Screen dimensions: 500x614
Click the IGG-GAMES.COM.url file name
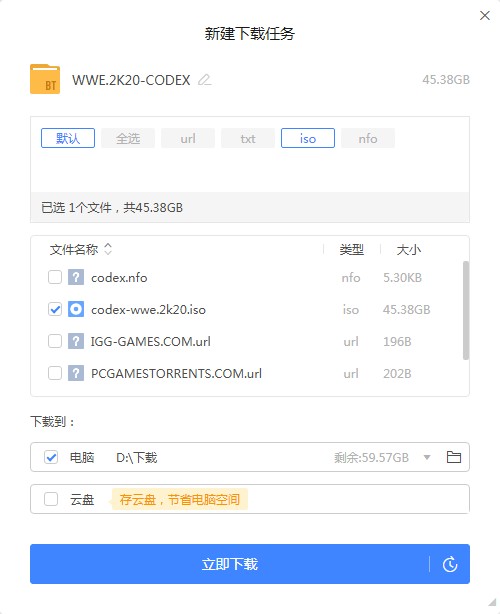pyautogui.click(x=151, y=341)
